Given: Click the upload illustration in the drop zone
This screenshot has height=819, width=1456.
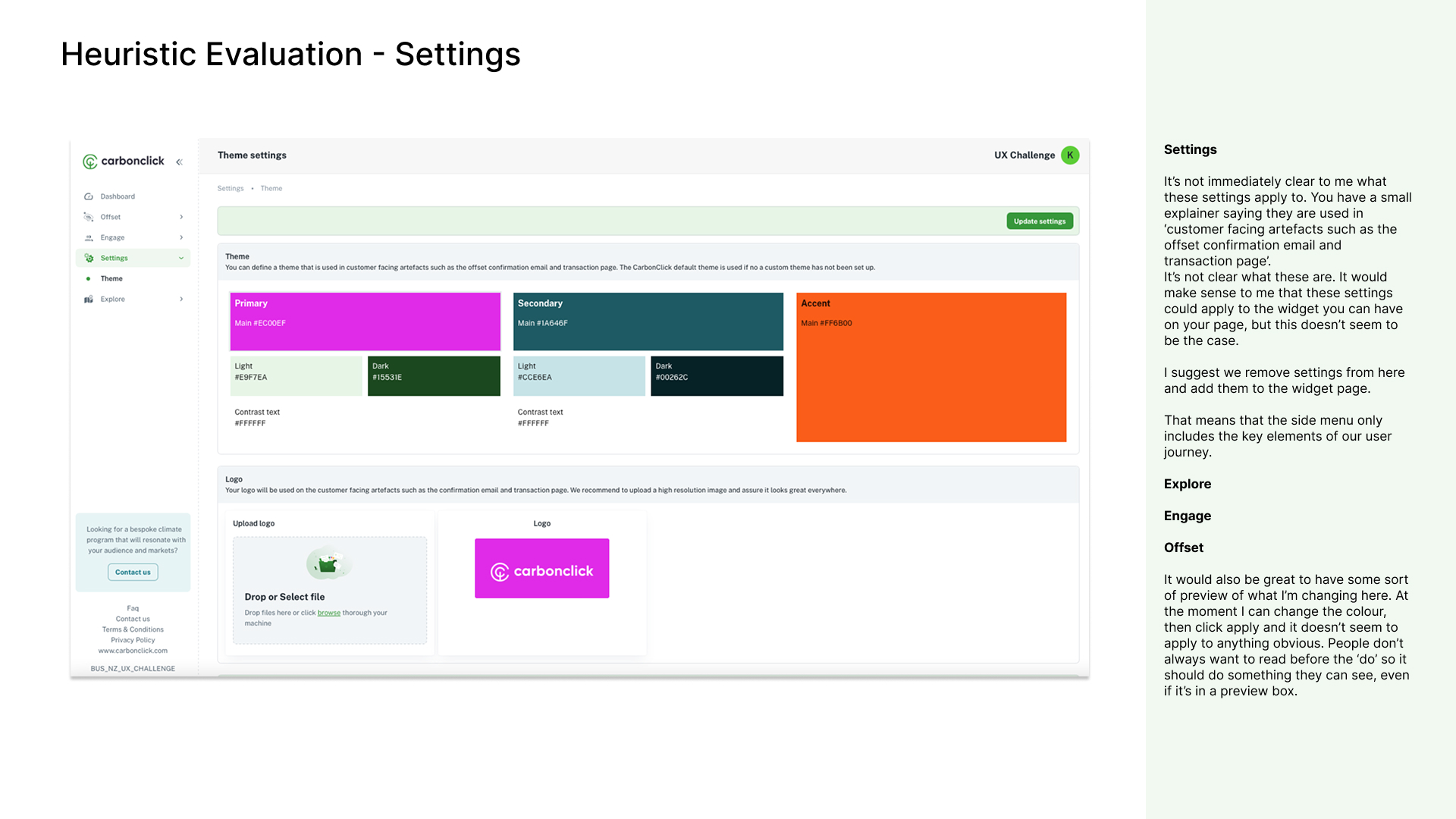Looking at the screenshot, I should [x=328, y=563].
